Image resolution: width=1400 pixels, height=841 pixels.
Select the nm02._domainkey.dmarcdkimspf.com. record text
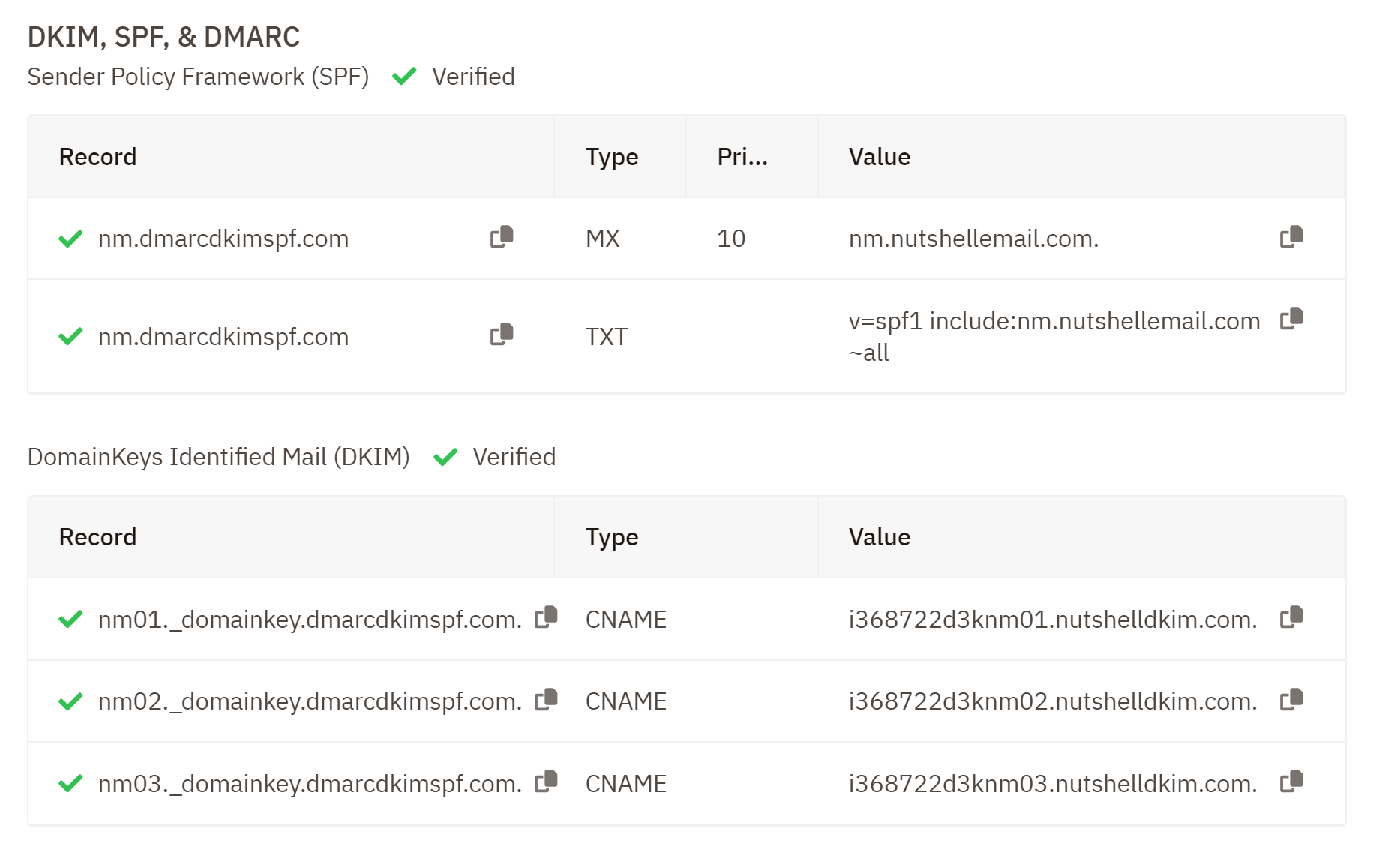click(310, 701)
